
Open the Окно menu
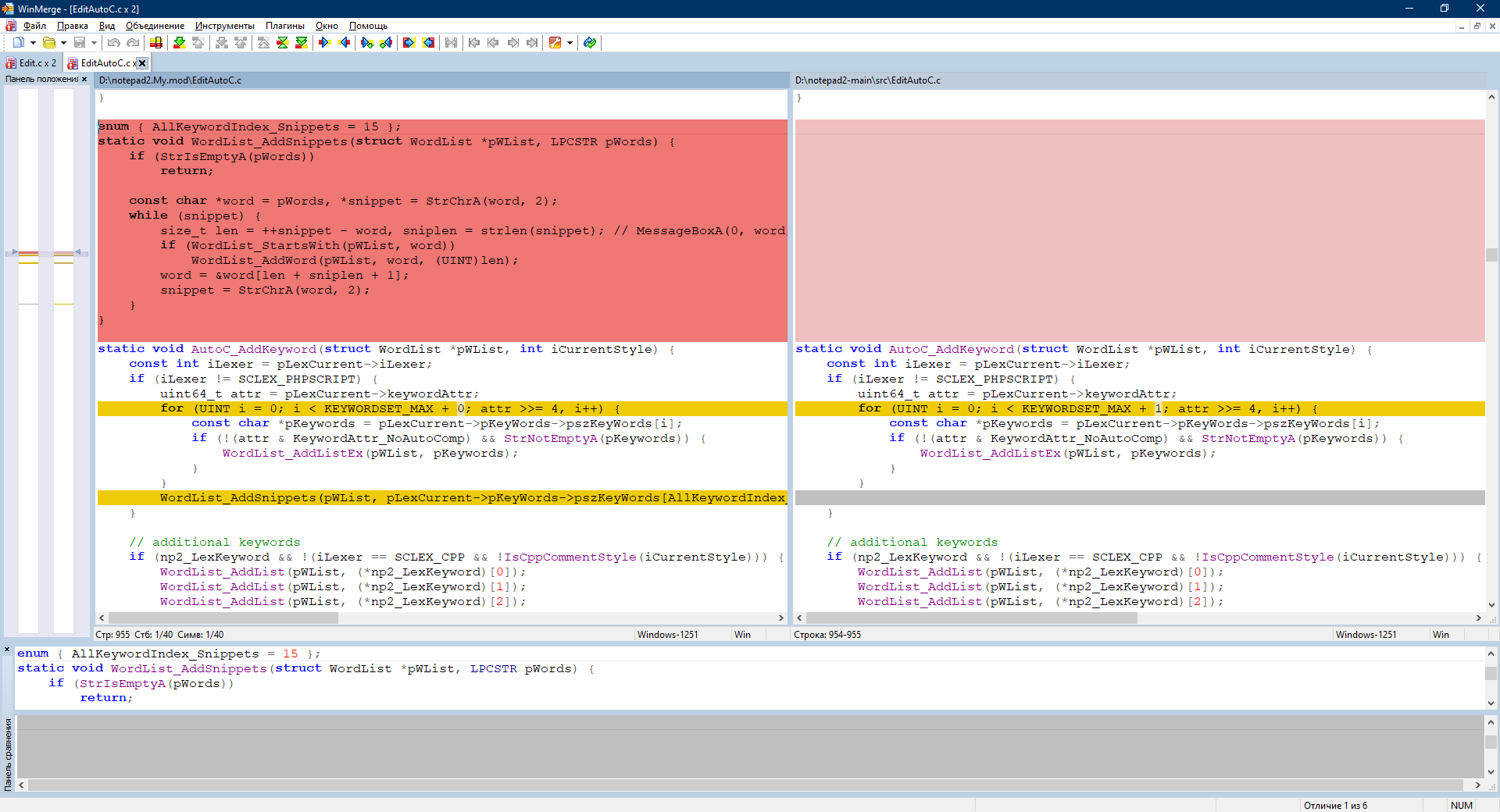tap(327, 26)
